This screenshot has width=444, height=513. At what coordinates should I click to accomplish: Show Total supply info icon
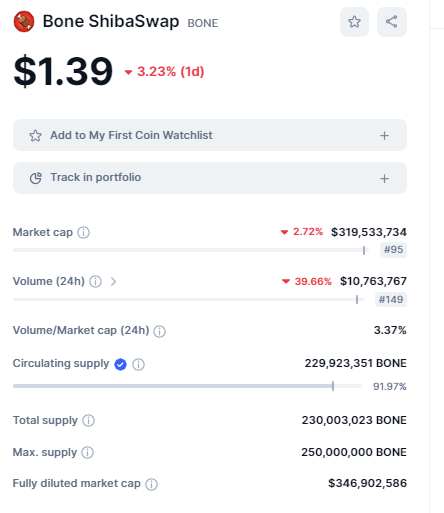point(89,421)
